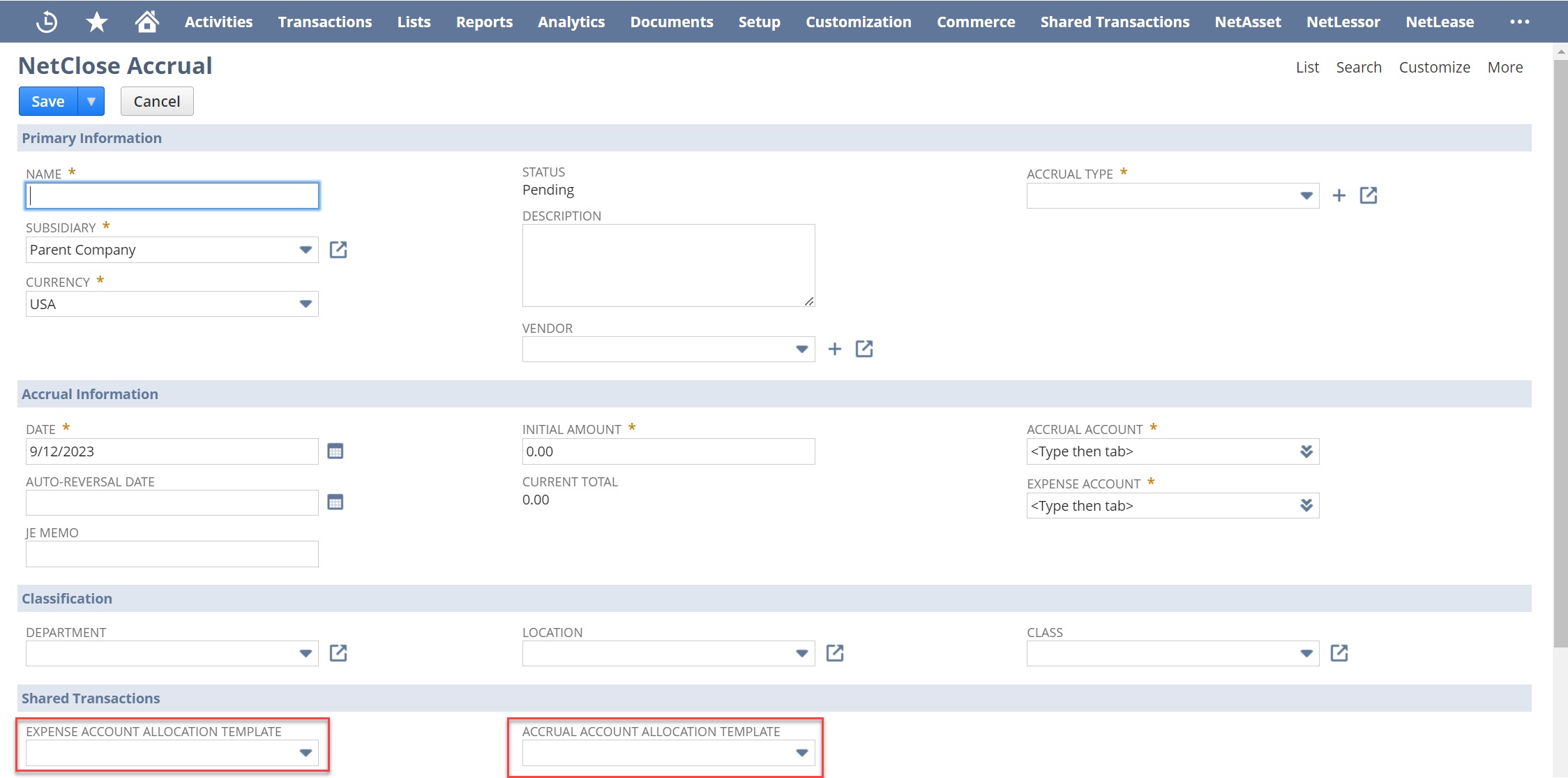Image resolution: width=1568 pixels, height=778 pixels.
Task: Open the Transactions menu
Action: pyautogui.click(x=325, y=22)
